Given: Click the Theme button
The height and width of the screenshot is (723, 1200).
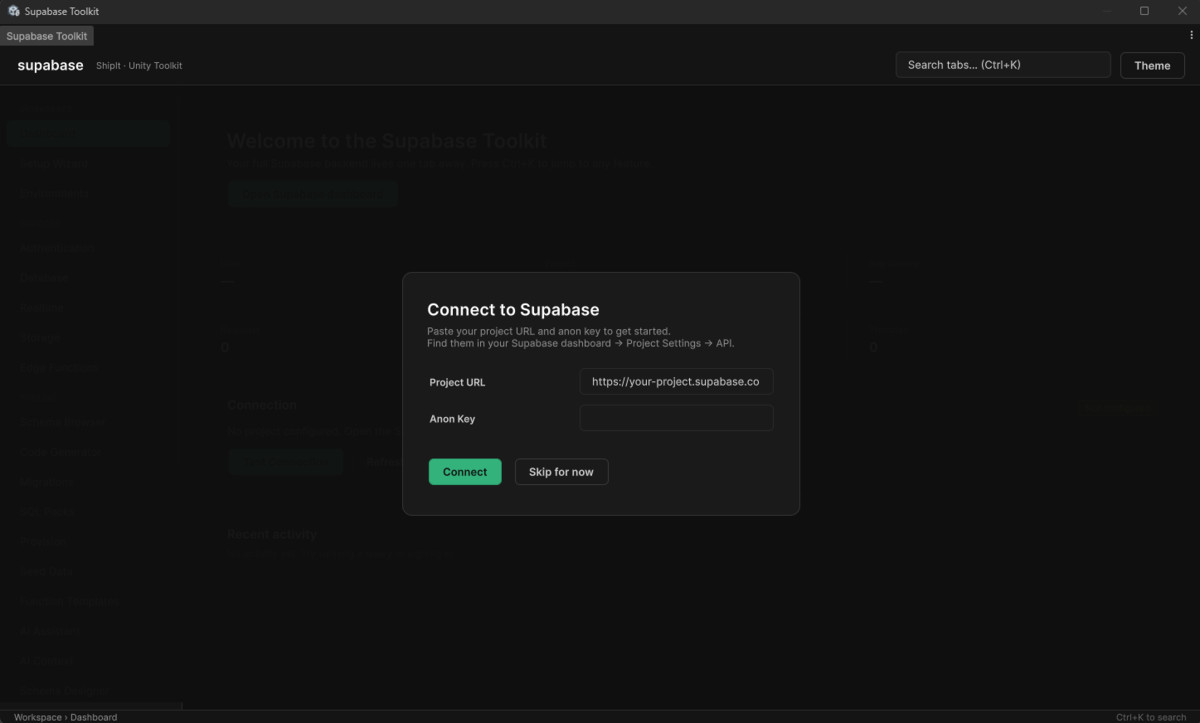Looking at the screenshot, I should (x=1152, y=65).
